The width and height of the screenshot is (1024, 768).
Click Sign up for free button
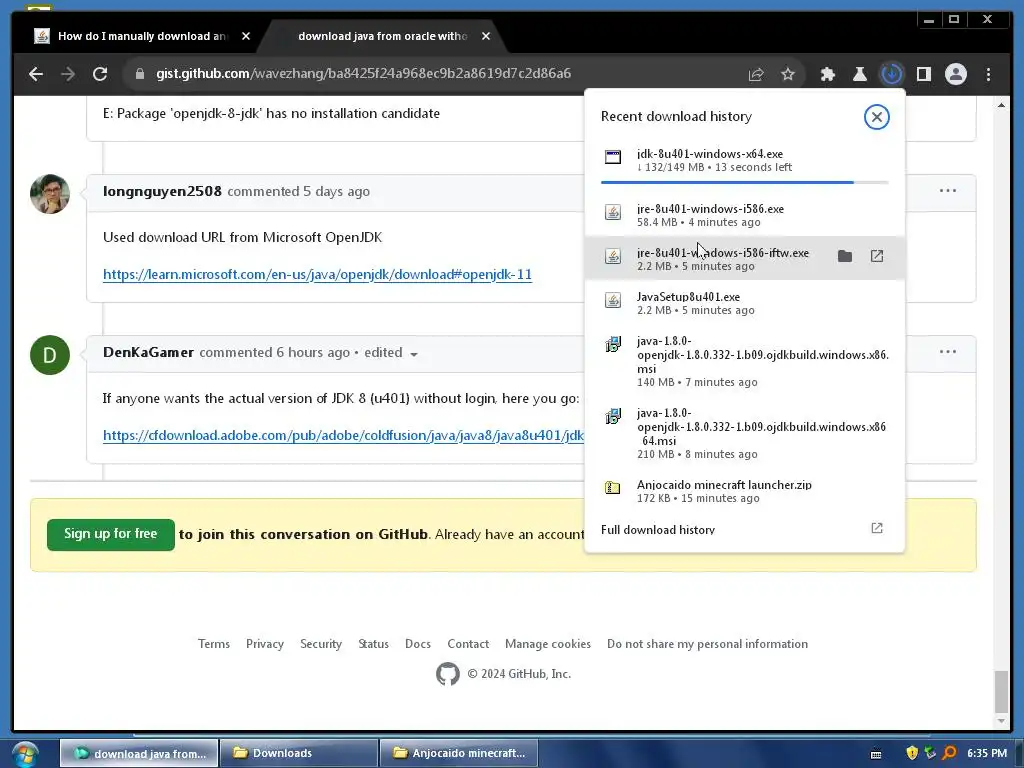[111, 535]
